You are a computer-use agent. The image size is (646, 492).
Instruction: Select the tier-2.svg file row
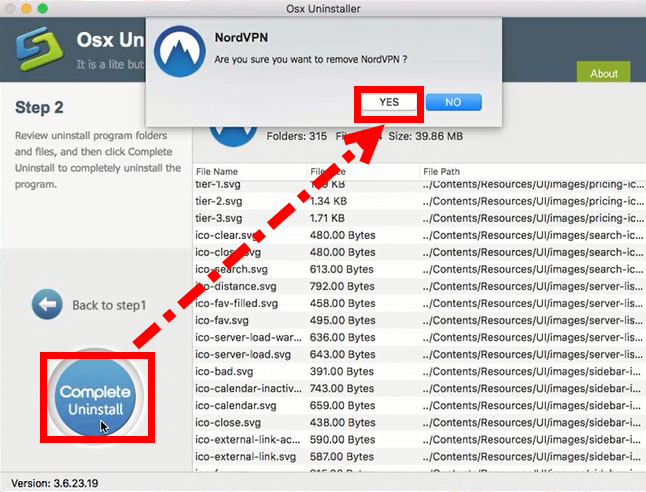coord(219,201)
